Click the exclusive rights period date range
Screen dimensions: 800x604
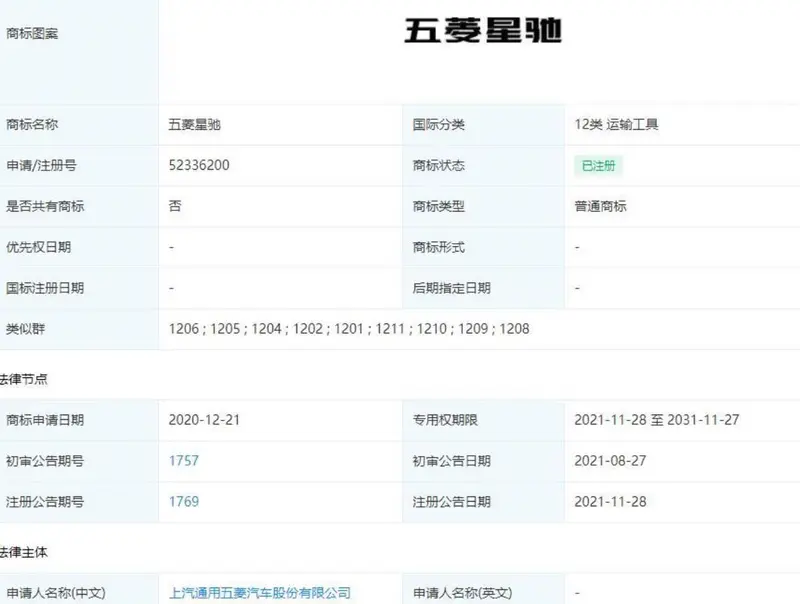pos(656,420)
